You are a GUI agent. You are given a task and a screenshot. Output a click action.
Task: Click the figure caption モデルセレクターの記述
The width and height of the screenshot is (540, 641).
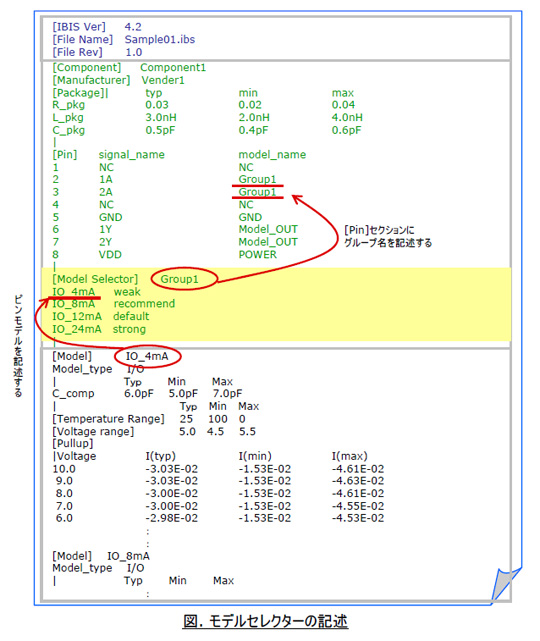[x=278, y=622]
